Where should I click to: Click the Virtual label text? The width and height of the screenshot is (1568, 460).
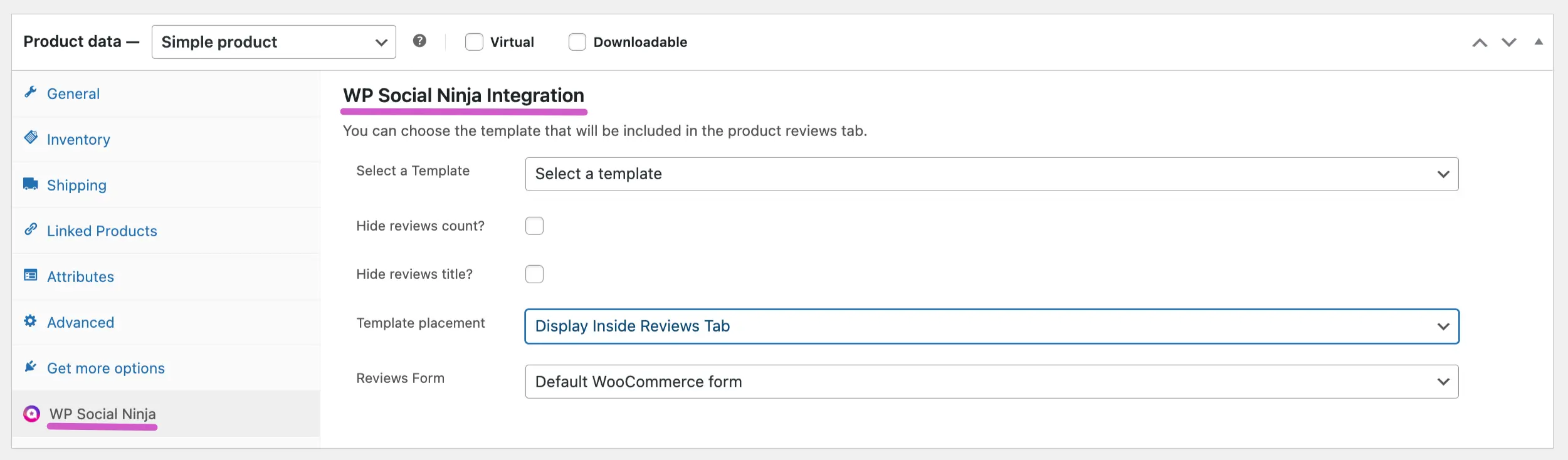coord(512,42)
